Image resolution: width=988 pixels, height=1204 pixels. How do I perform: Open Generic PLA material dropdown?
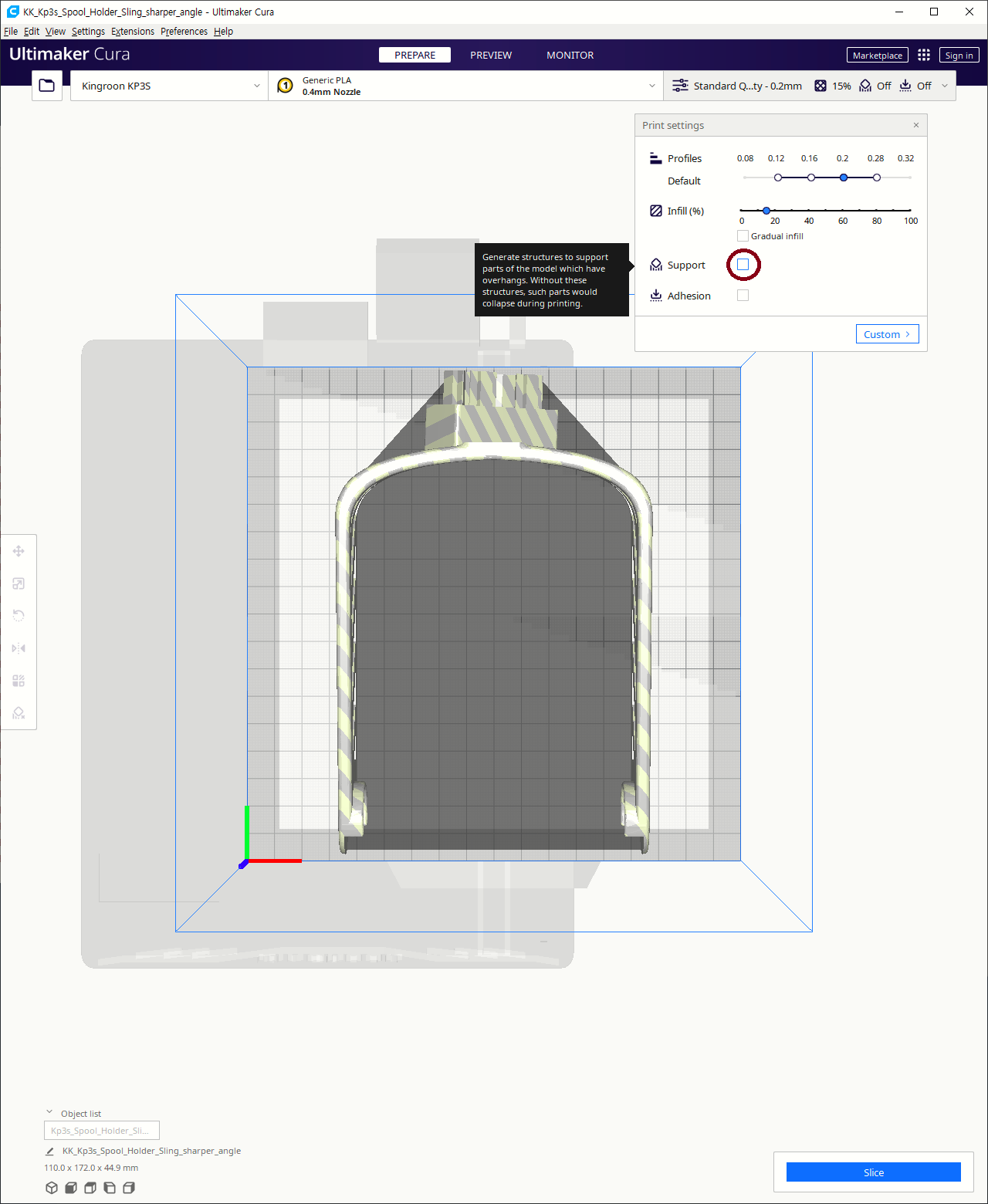click(465, 86)
